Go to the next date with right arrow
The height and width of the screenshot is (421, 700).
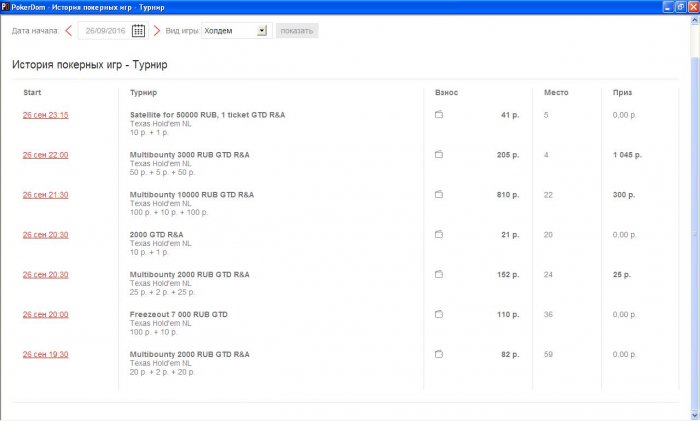(157, 30)
